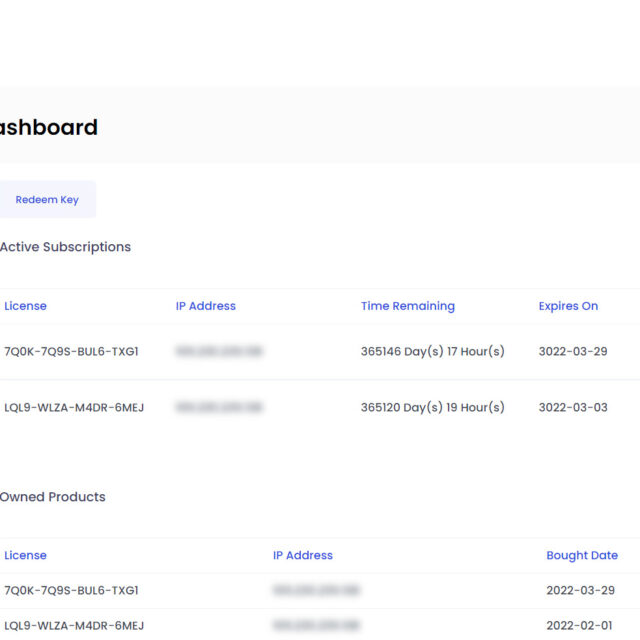This screenshot has width=640, height=640.
Task: Click the 365146 Day(s) 17 Hour(s) cell
Action: click(x=433, y=352)
